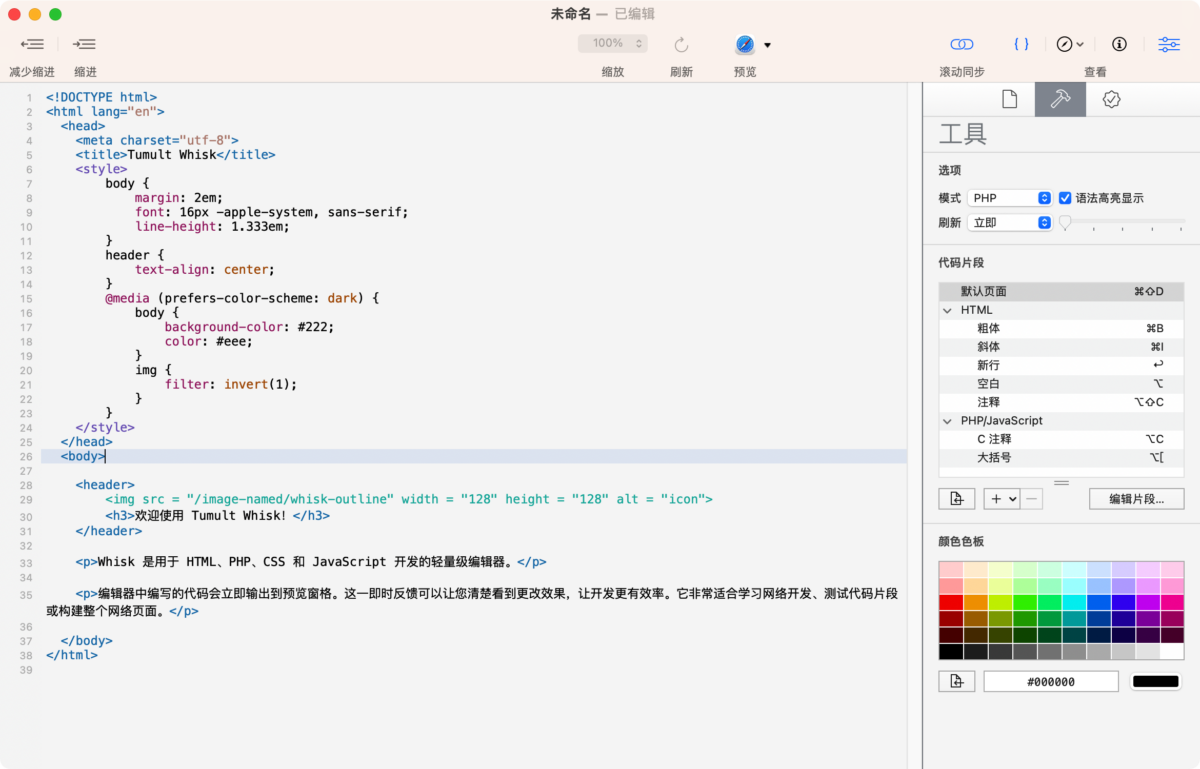Click the insert snippet document icon
Screen dimensions: 1200x769
click(x=957, y=499)
